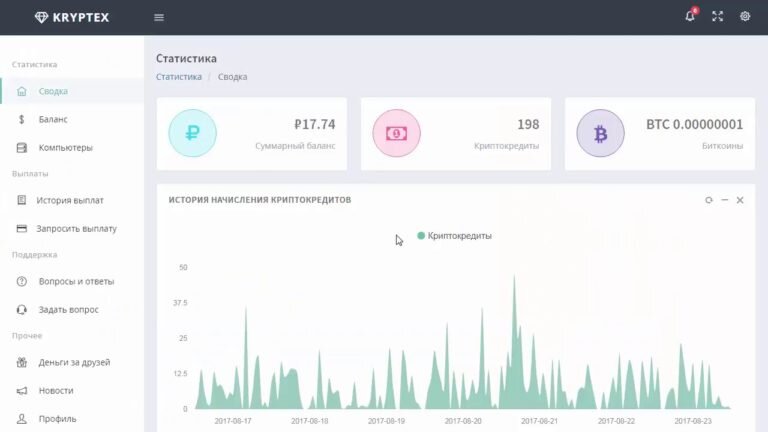Click the user icon beside Профиль
The width and height of the screenshot is (768, 432).
(22, 419)
